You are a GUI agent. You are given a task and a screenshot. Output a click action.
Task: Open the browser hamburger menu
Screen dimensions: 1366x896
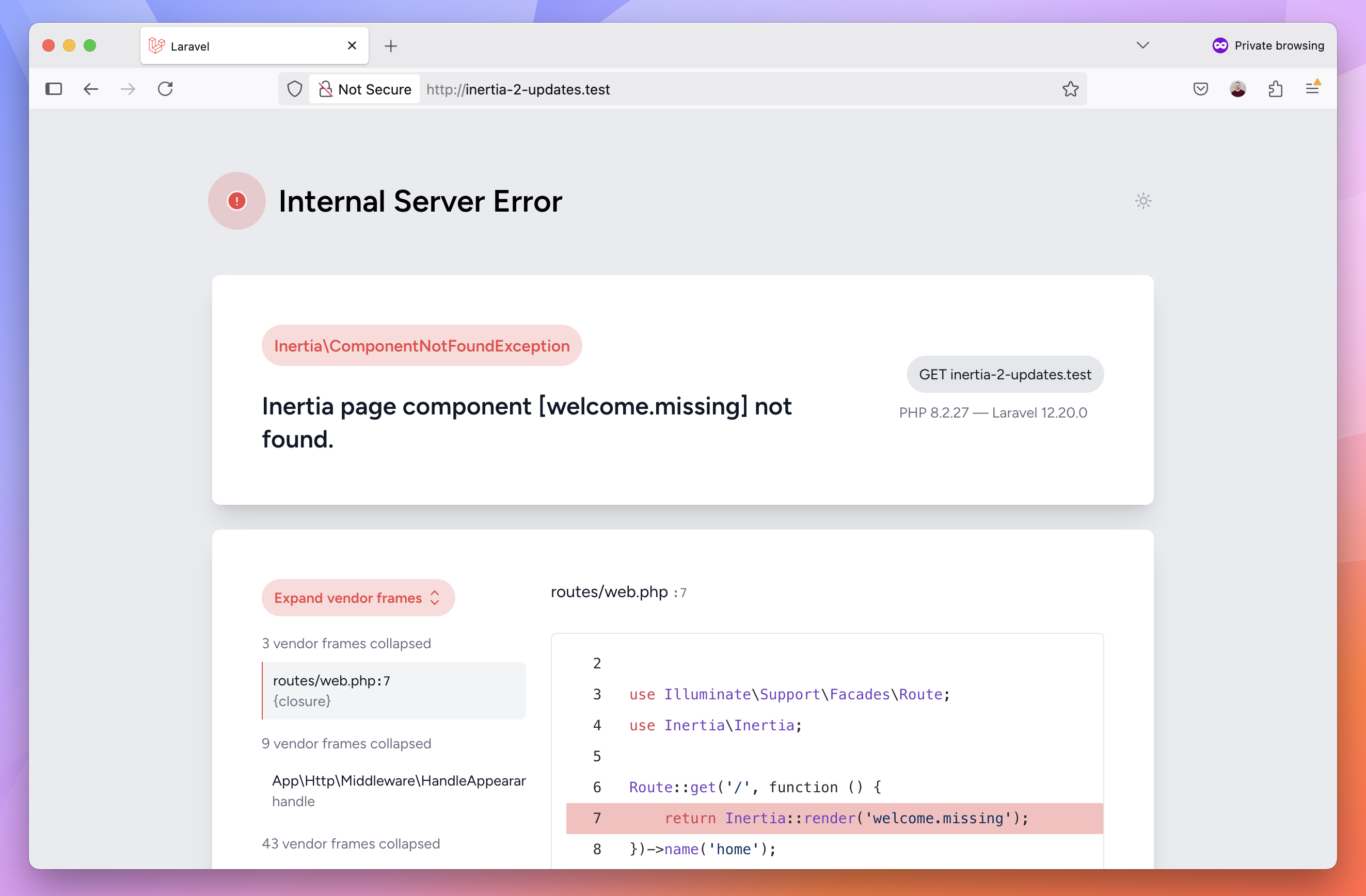point(1312,88)
